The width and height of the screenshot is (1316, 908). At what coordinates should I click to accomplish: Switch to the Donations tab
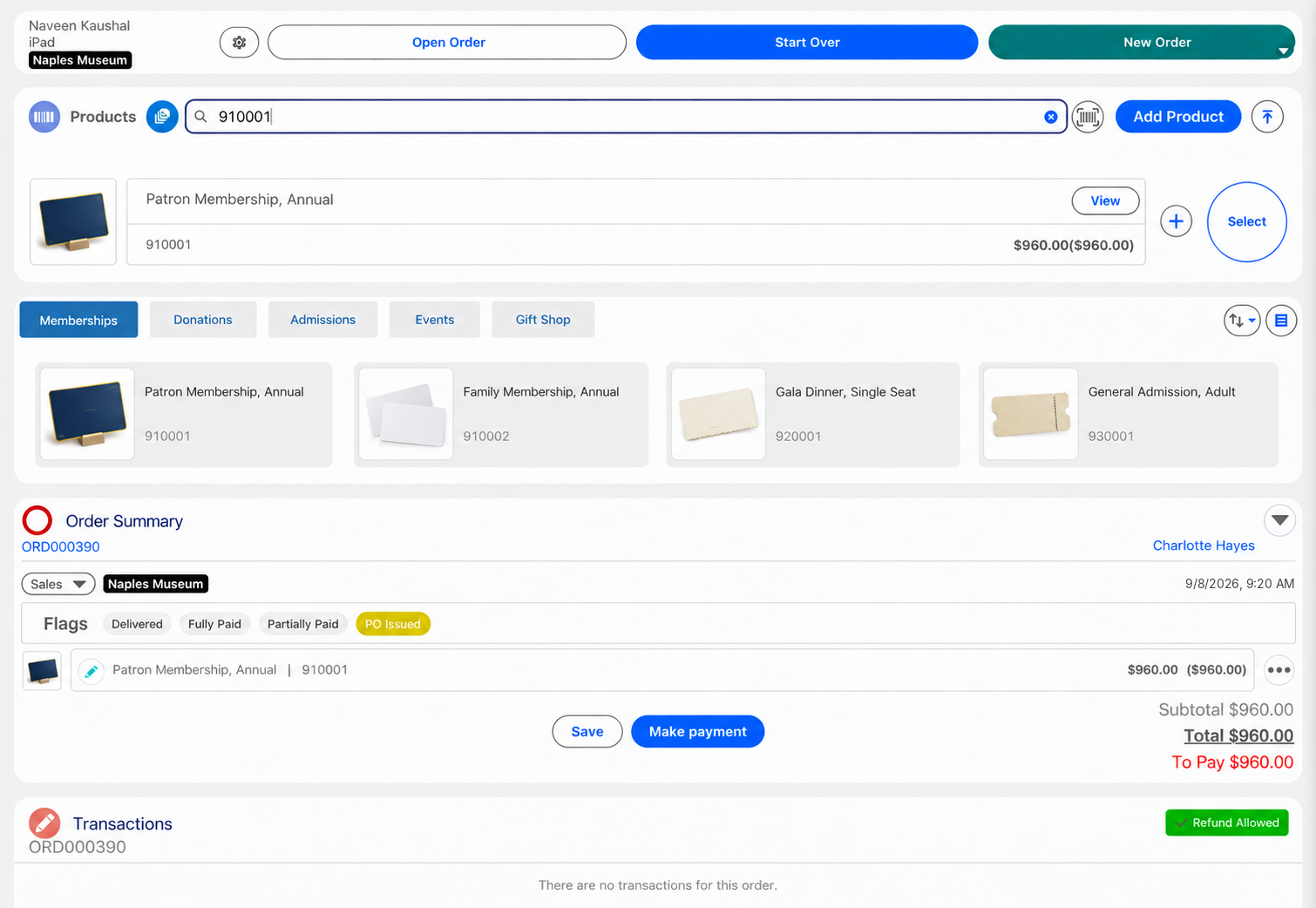click(x=203, y=320)
